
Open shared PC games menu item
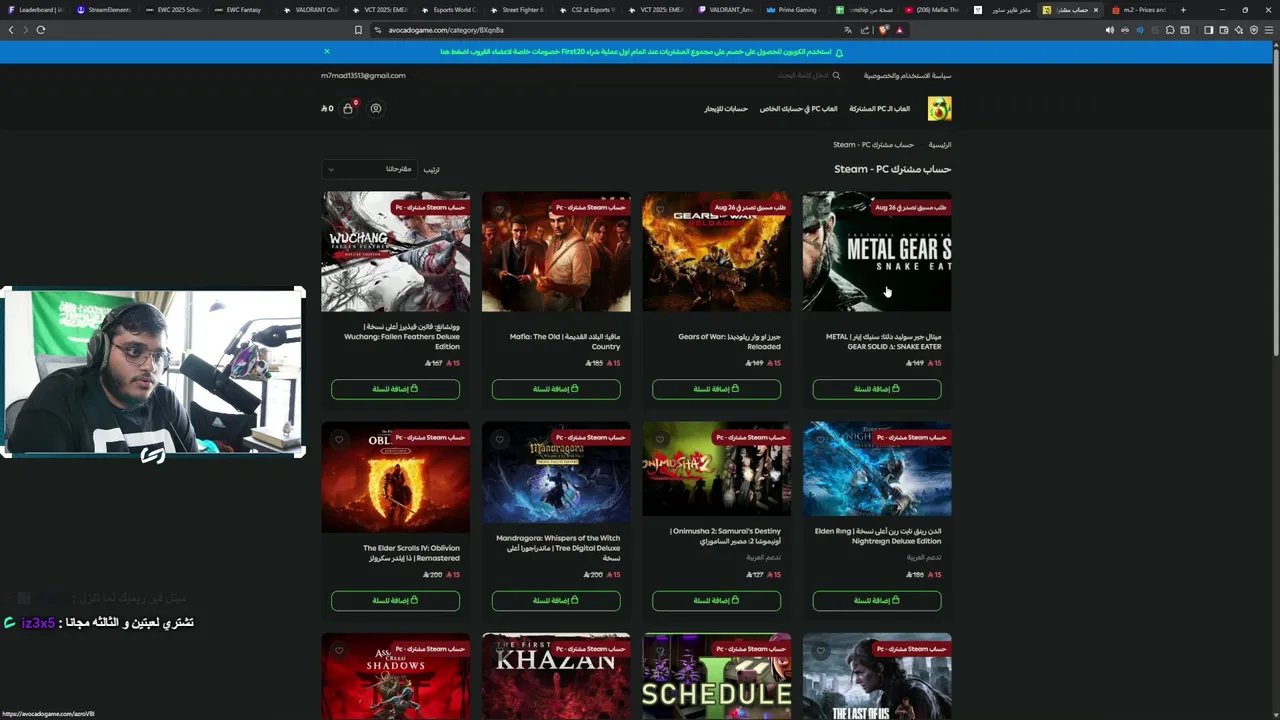click(x=880, y=108)
